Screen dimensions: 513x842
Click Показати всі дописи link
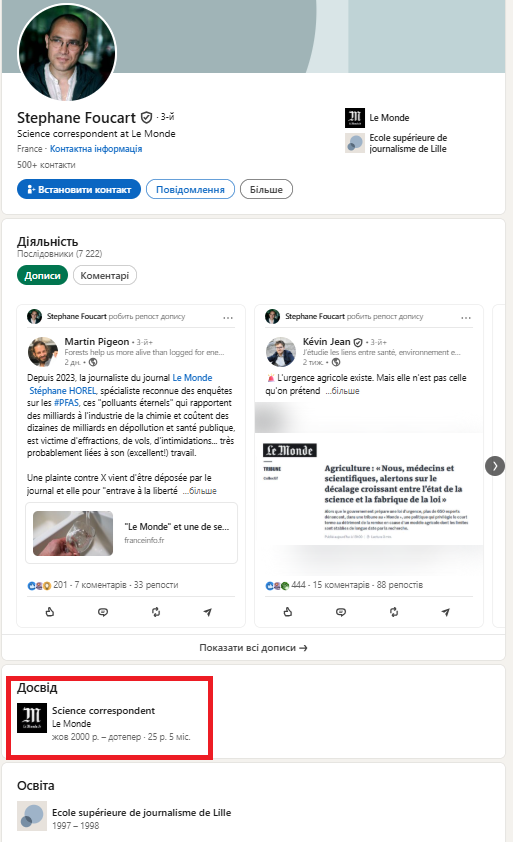(x=253, y=648)
